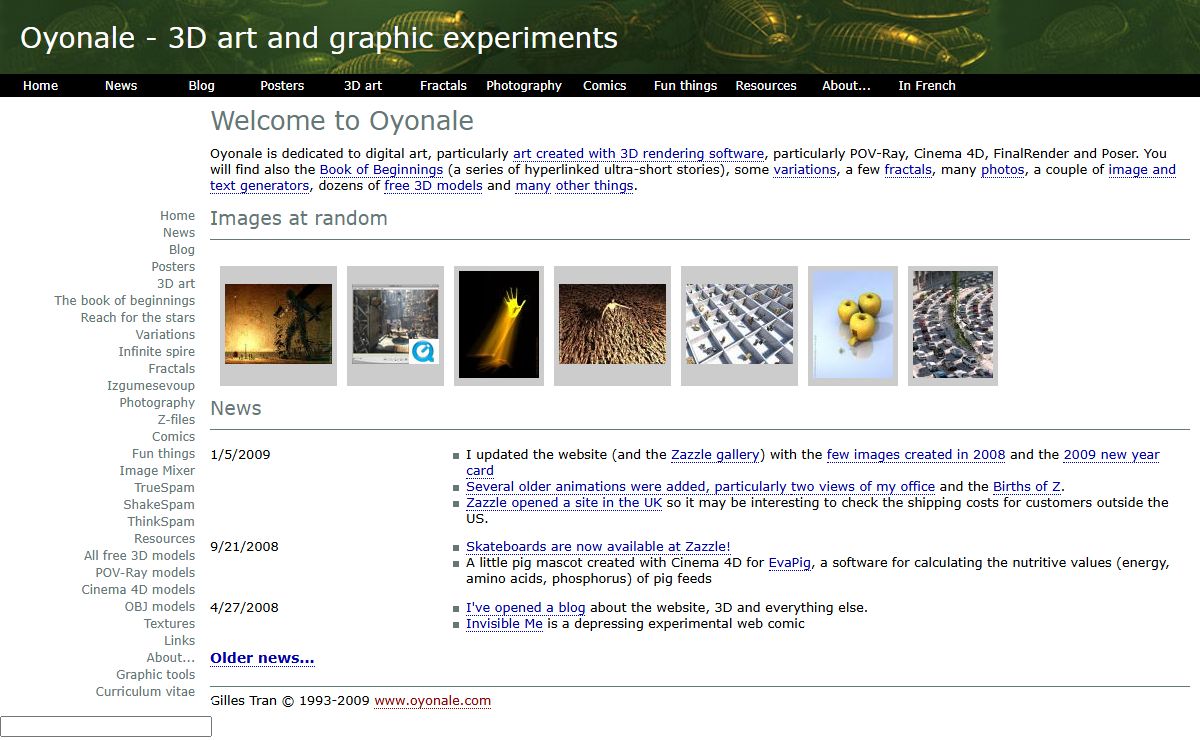The width and height of the screenshot is (1200, 740).
Task: Open the Invisible Me web comic link
Action: [504, 624]
